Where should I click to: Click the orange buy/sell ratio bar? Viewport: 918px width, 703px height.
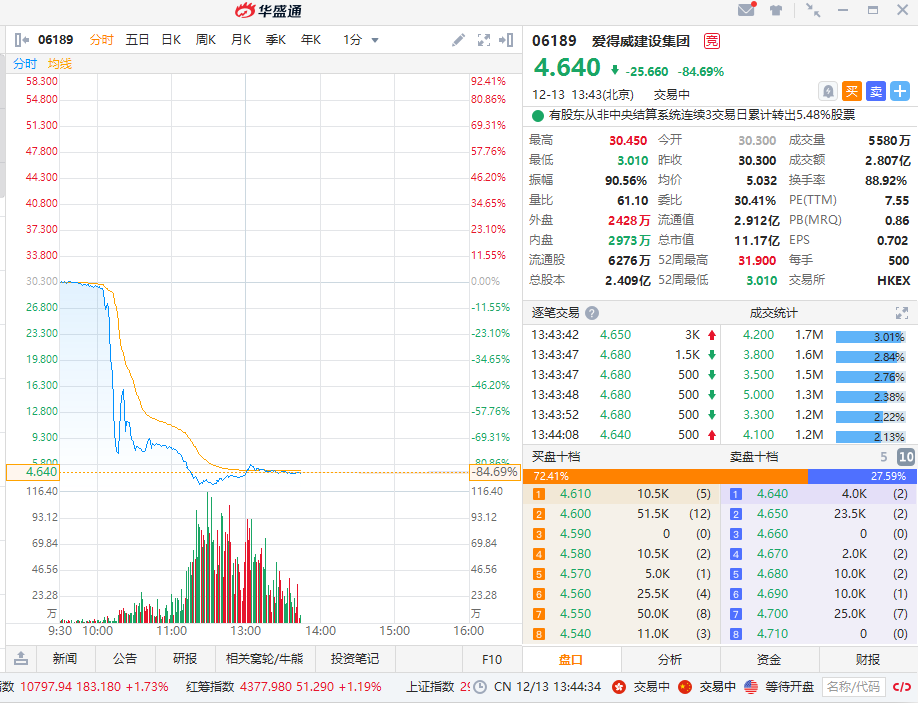coord(668,476)
